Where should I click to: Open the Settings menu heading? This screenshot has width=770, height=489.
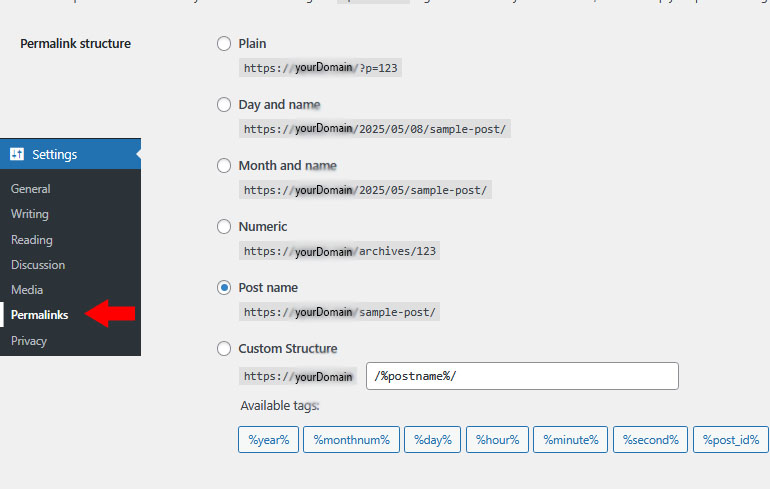pyautogui.click(x=70, y=154)
